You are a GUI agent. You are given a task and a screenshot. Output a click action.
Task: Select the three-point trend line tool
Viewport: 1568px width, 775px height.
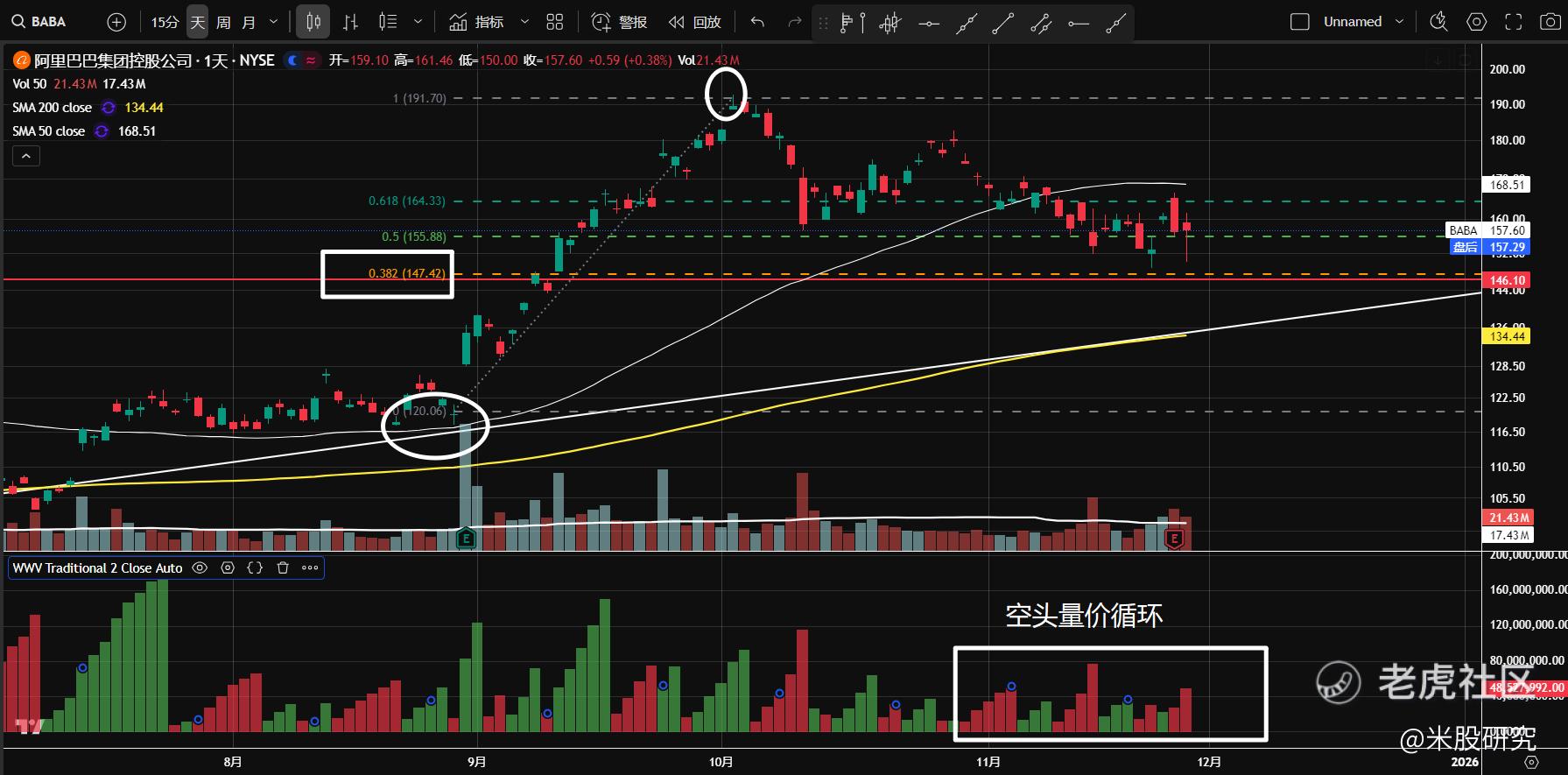click(966, 23)
